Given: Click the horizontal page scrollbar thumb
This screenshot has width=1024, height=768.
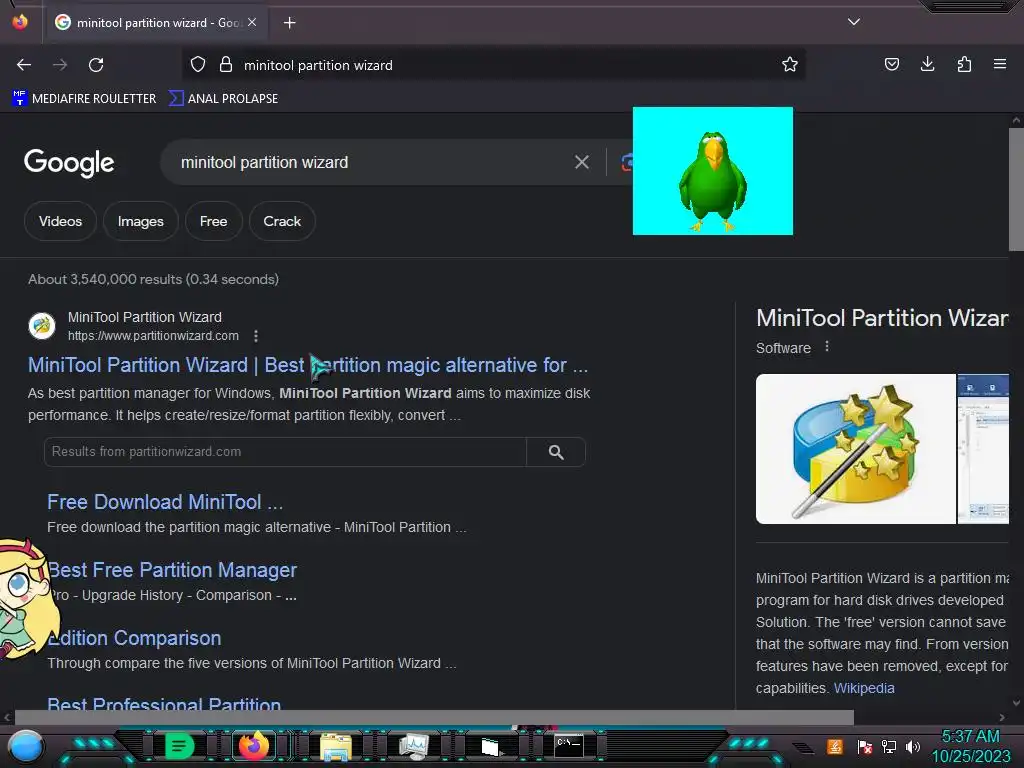Looking at the screenshot, I should (434, 718).
